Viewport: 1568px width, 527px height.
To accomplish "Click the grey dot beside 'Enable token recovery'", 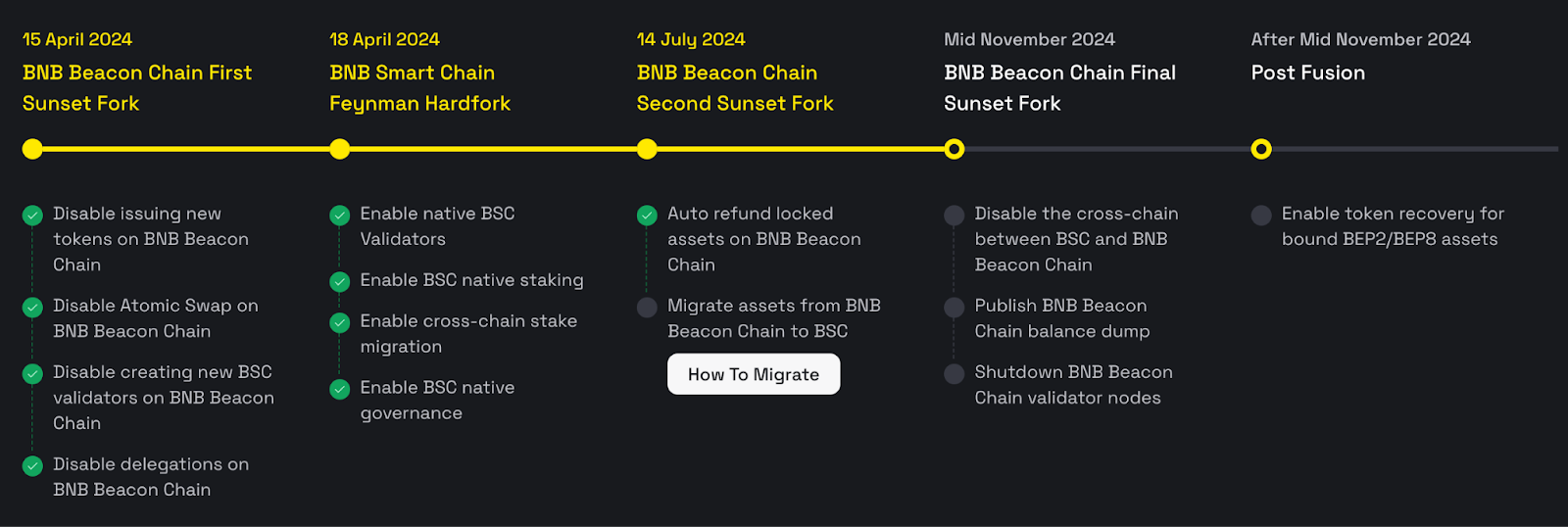I will [x=1261, y=216].
